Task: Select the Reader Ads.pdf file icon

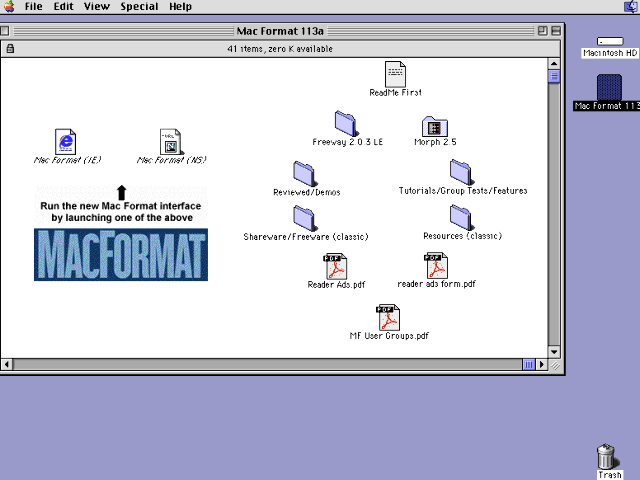Action: pyautogui.click(x=336, y=266)
